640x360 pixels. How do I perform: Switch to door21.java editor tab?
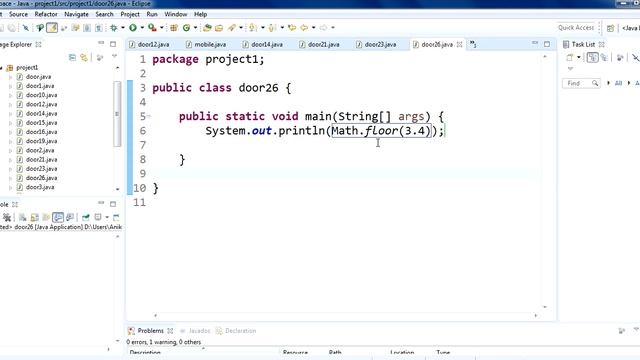click(x=320, y=44)
